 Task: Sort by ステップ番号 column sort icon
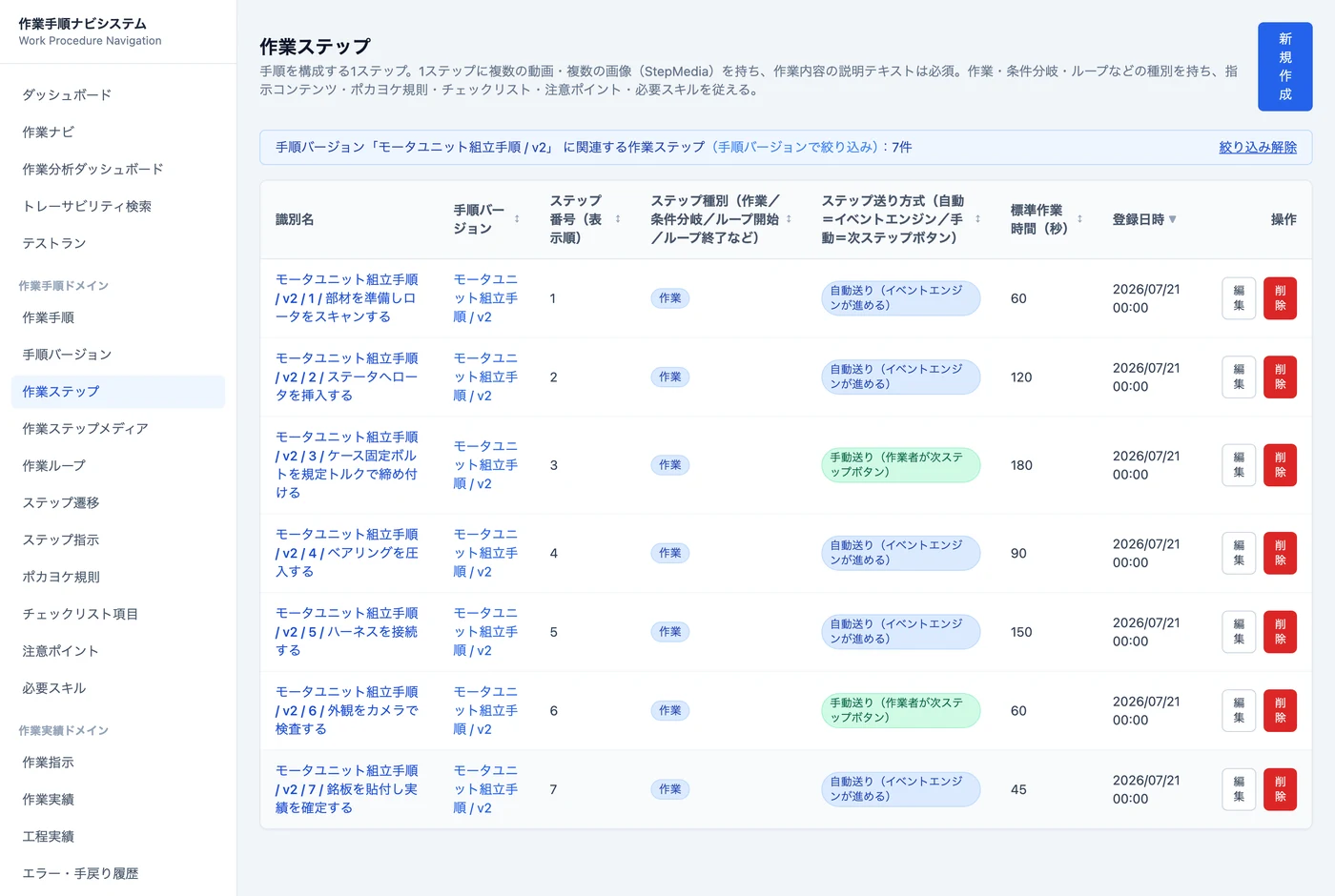(618, 219)
